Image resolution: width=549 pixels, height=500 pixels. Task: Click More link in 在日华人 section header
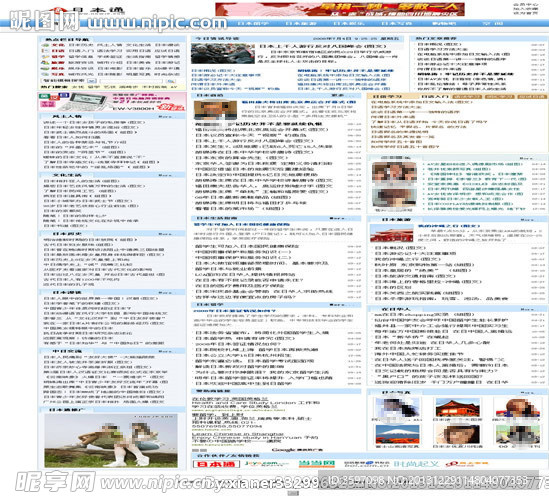[527, 310]
